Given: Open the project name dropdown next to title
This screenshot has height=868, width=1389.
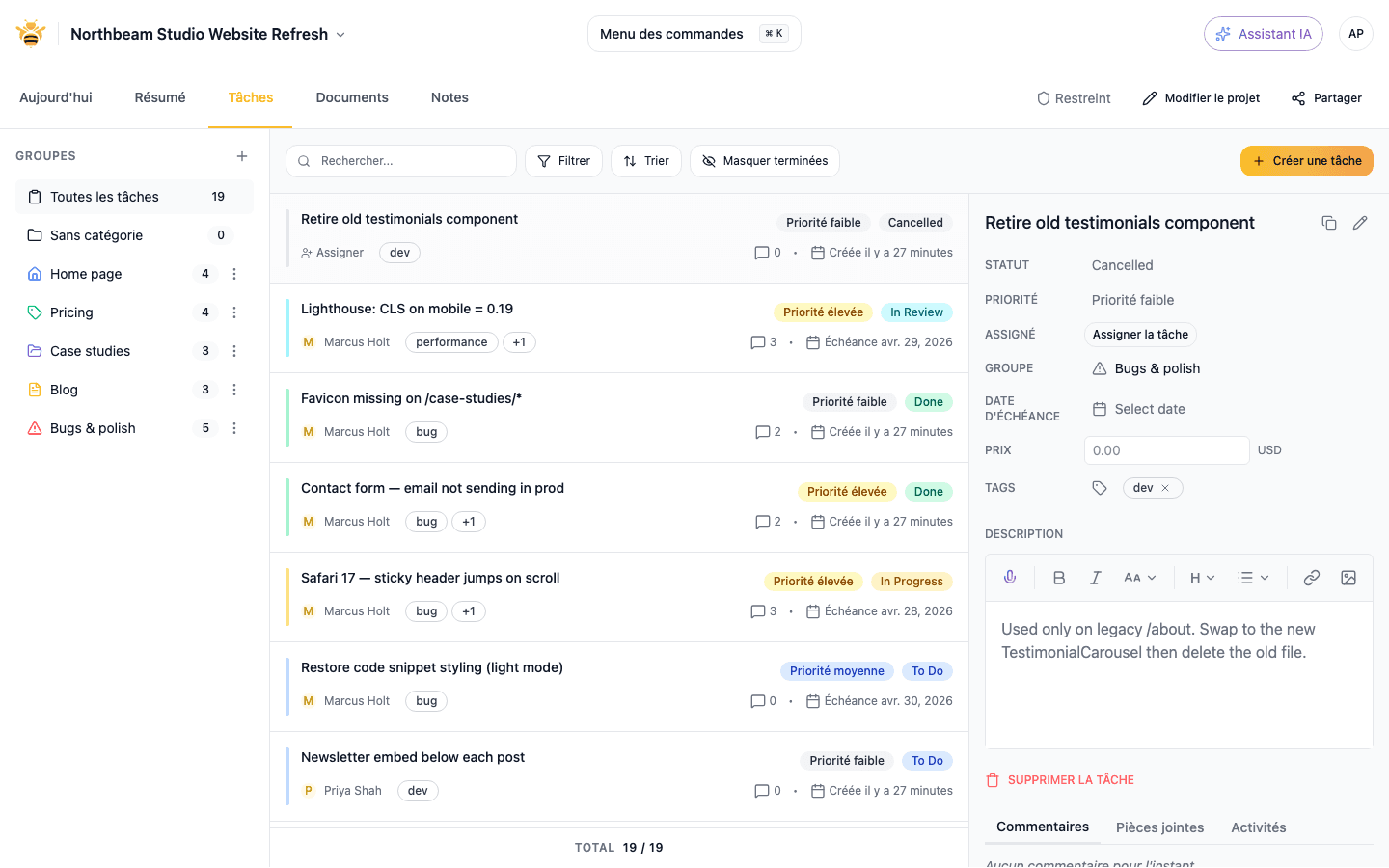Looking at the screenshot, I should click(x=340, y=33).
